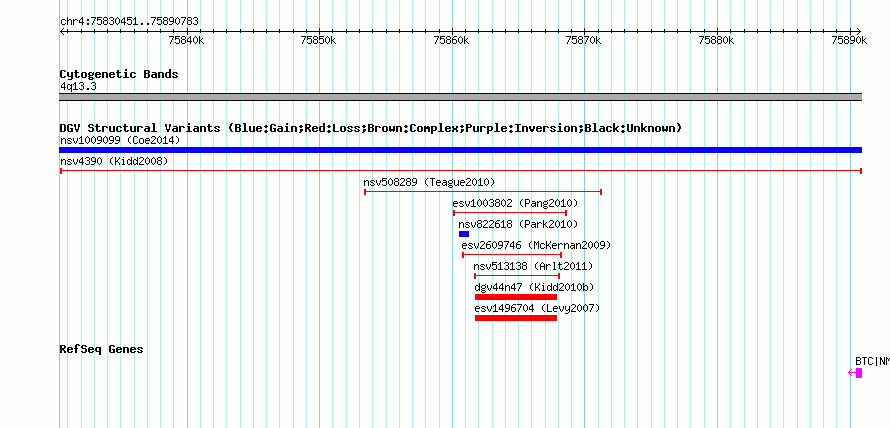Open the esv2609746 (McKernan2009) variant label
890x428 pixels.
[x=536, y=245]
